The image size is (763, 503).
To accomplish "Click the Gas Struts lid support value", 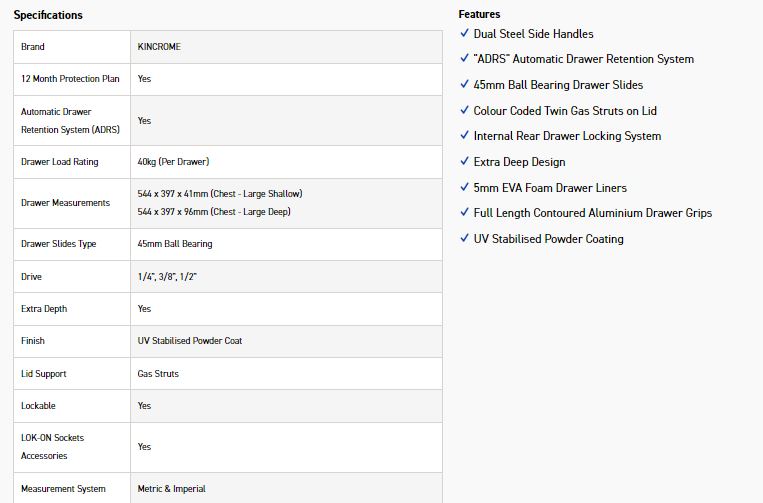I will click(158, 373).
